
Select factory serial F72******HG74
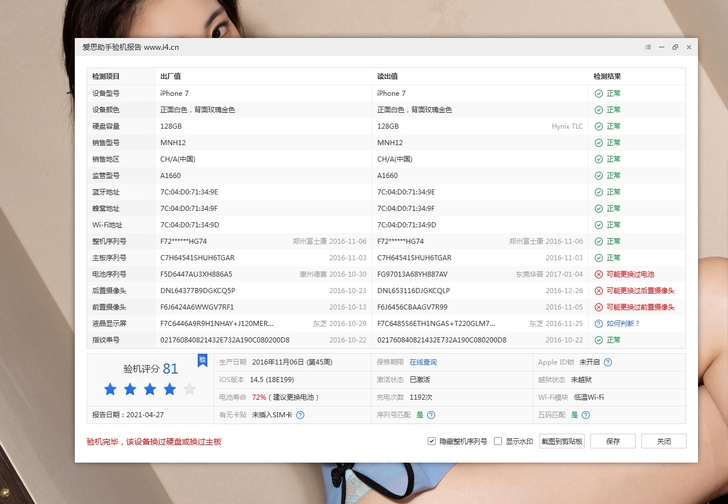click(x=183, y=241)
